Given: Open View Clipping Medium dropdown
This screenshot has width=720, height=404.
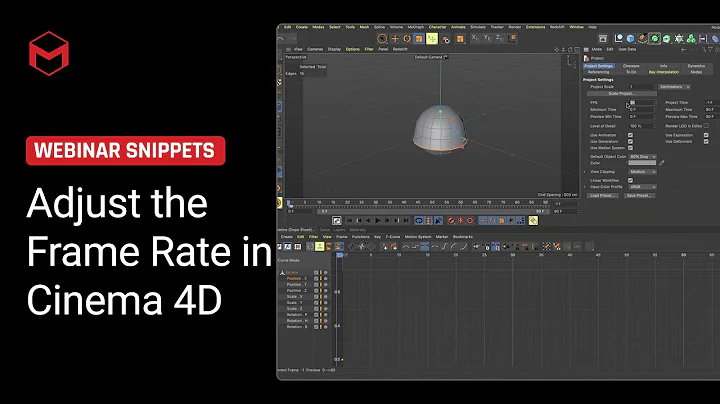Looking at the screenshot, I should (642, 172).
